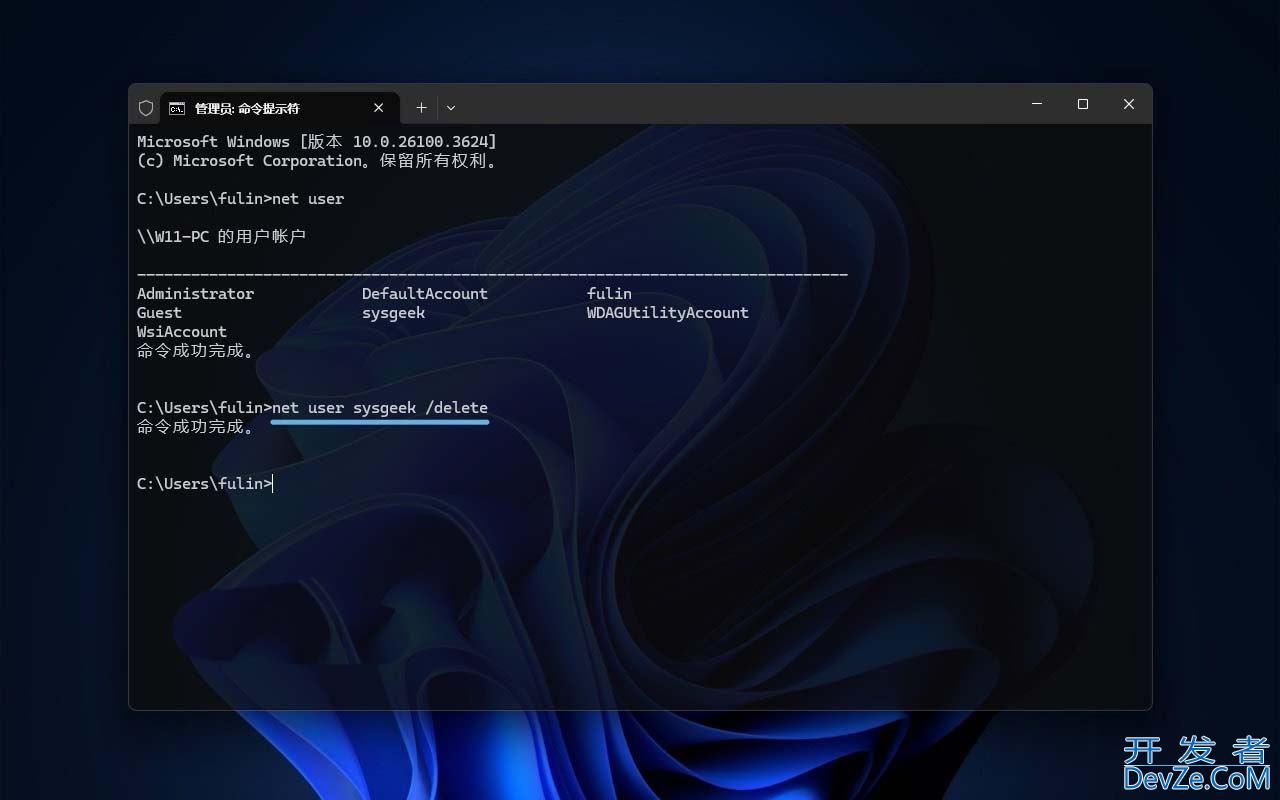The height and width of the screenshot is (800, 1280).
Task: Click the 'net user sysgeek /delete' command
Action: click(x=380, y=408)
